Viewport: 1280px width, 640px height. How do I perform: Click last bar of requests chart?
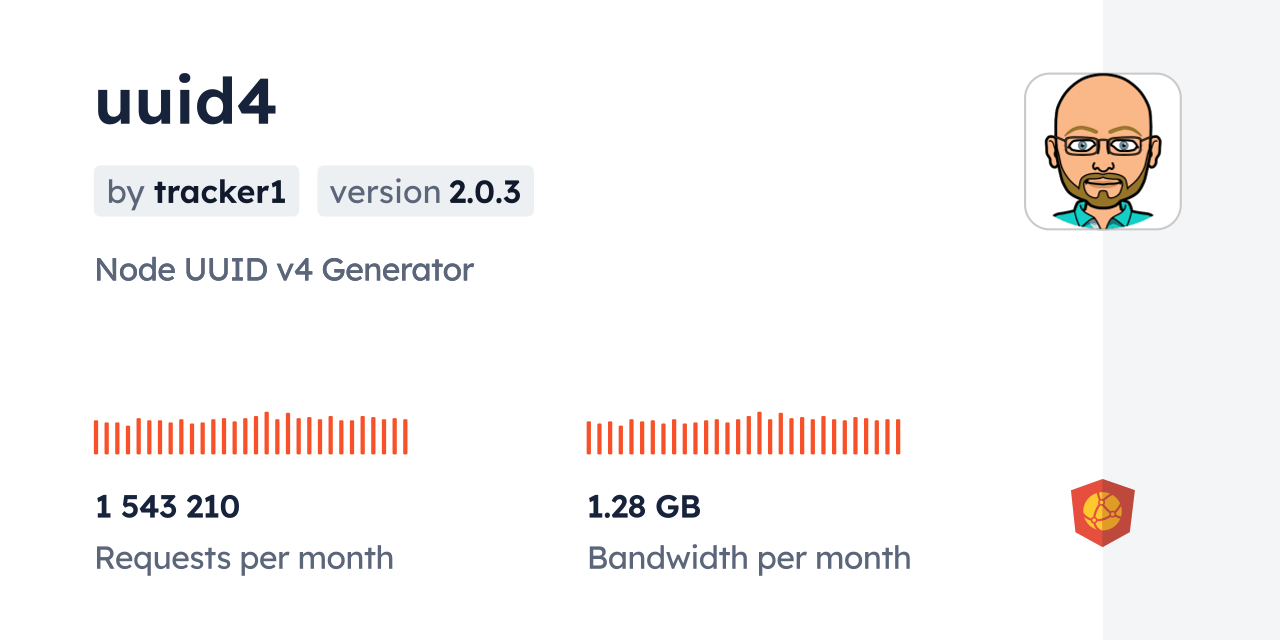pyautogui.click(x=405, y=436)
